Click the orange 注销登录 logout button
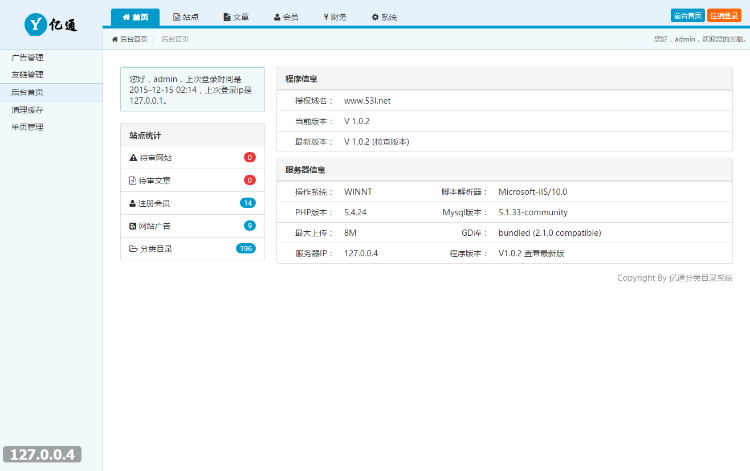The image size is (750, 471). tap(724, 16)
